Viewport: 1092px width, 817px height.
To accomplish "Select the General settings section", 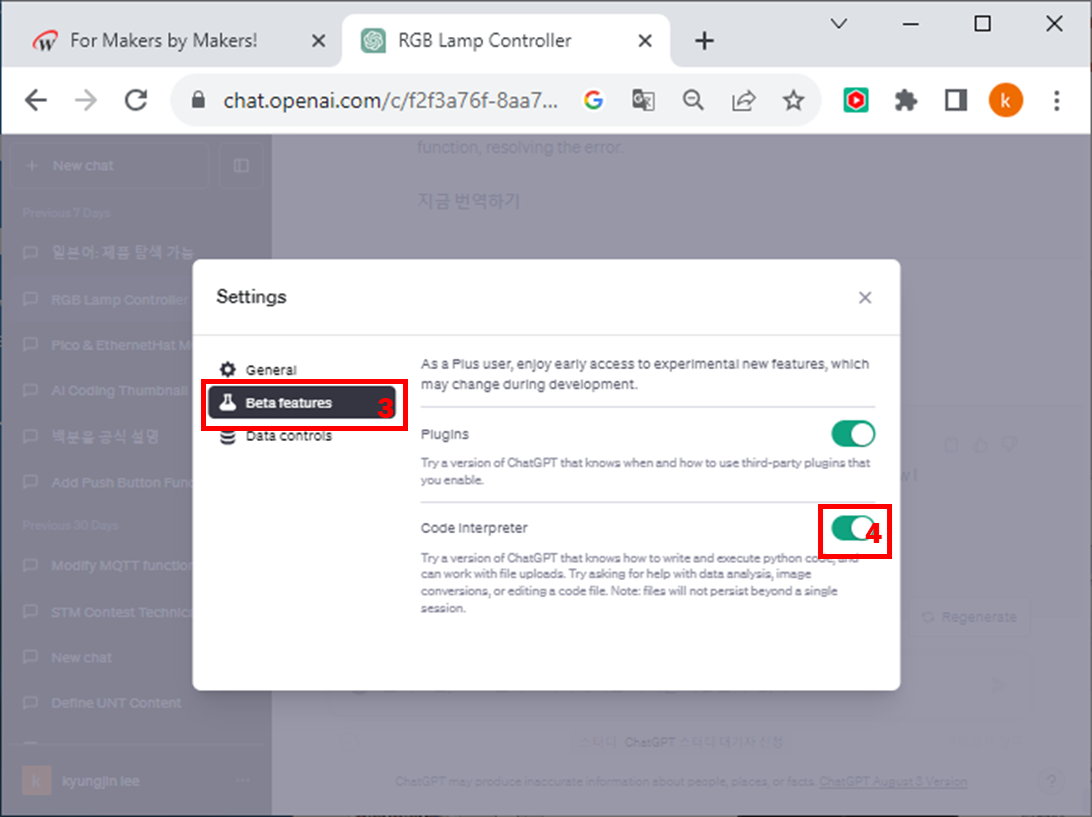I will [258, 370].
